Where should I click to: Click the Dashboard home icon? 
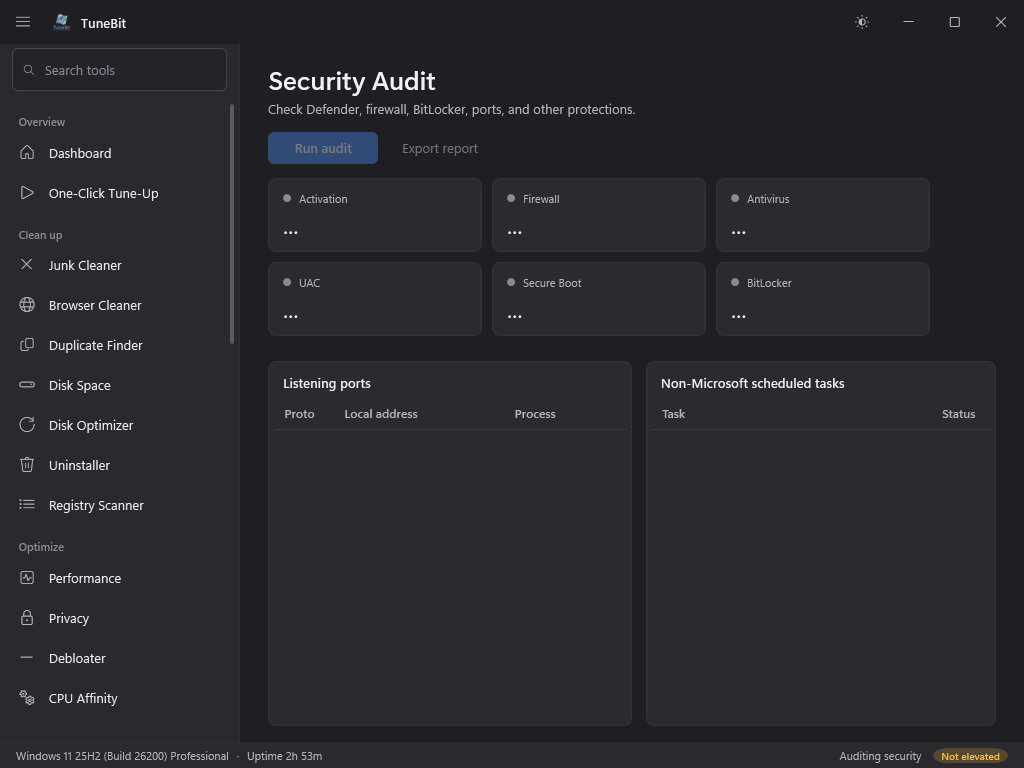27,153
